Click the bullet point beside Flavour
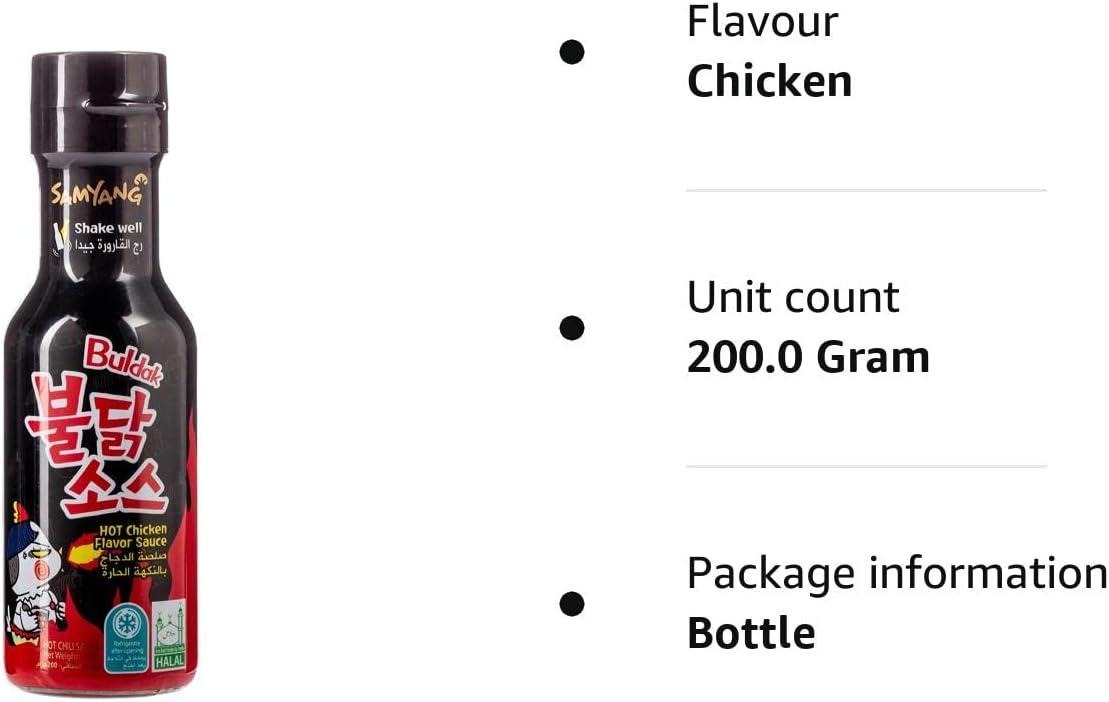1109x702 pixels. point(572,51)
